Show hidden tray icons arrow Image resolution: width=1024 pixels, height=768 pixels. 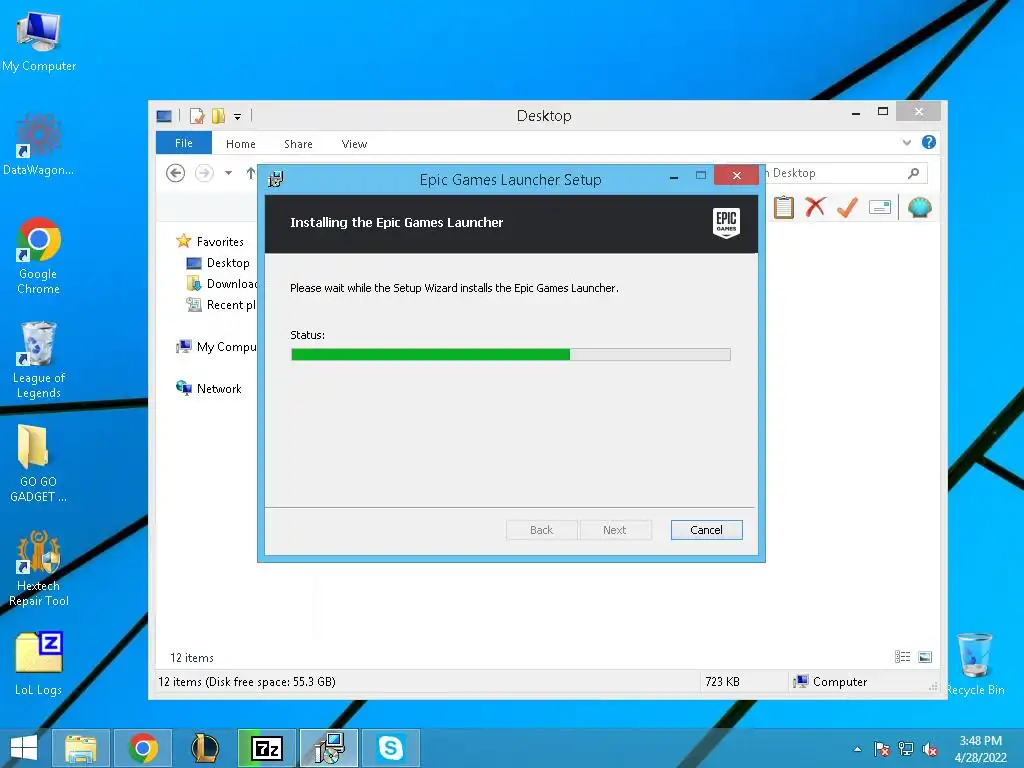click(857, 749)
